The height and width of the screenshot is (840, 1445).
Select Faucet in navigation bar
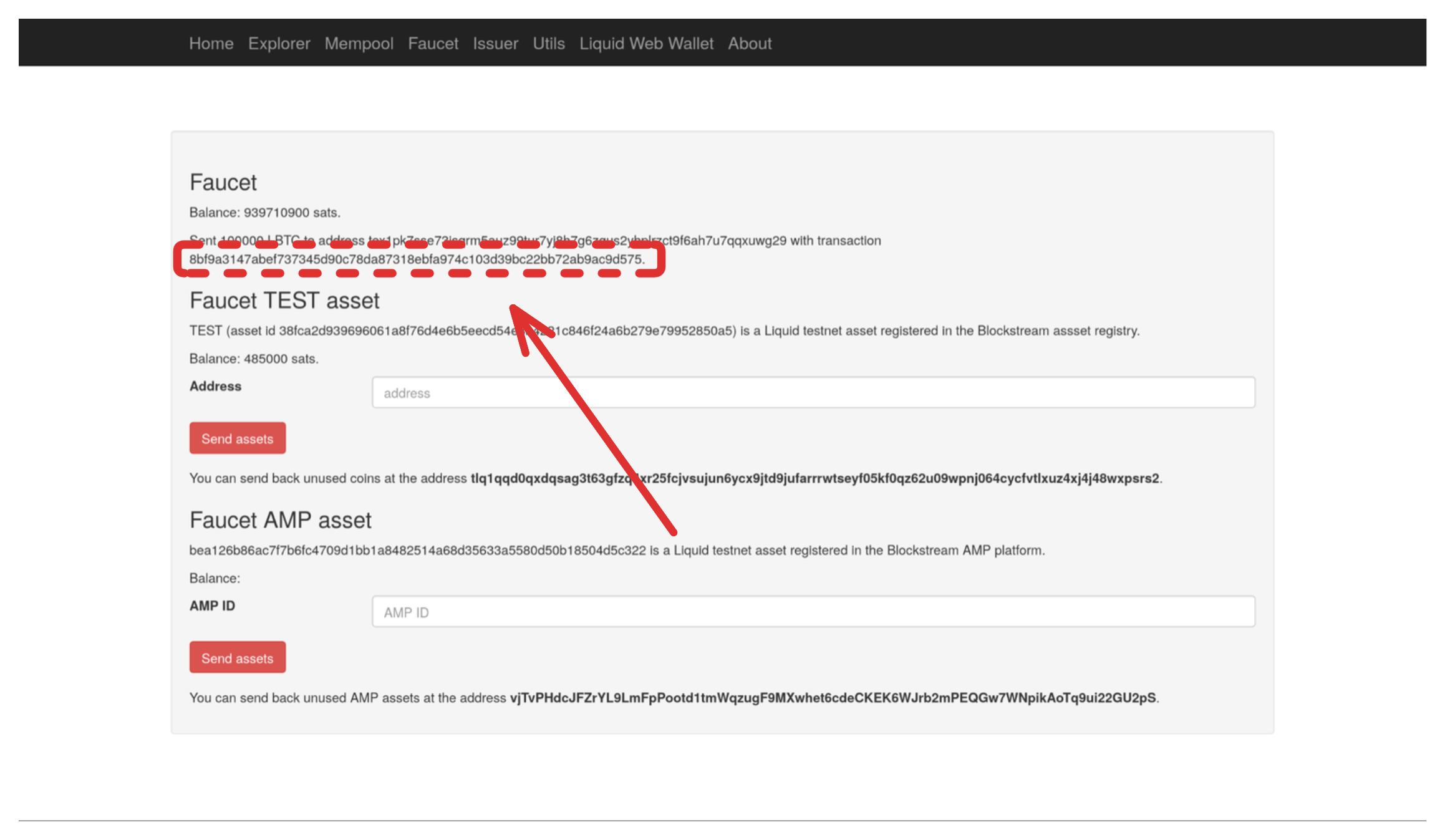click(x=433, y=43)
